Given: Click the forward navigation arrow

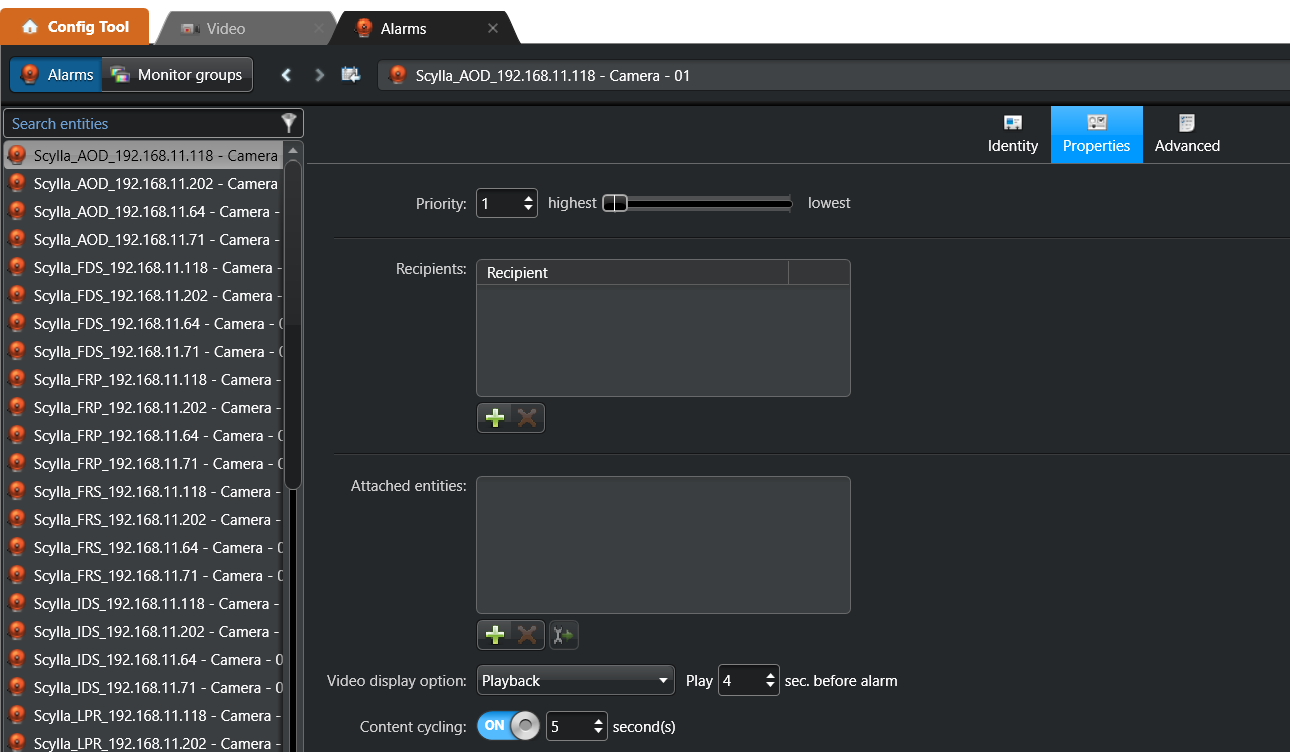Looking at the screenshot, I should tap(319, 75).
